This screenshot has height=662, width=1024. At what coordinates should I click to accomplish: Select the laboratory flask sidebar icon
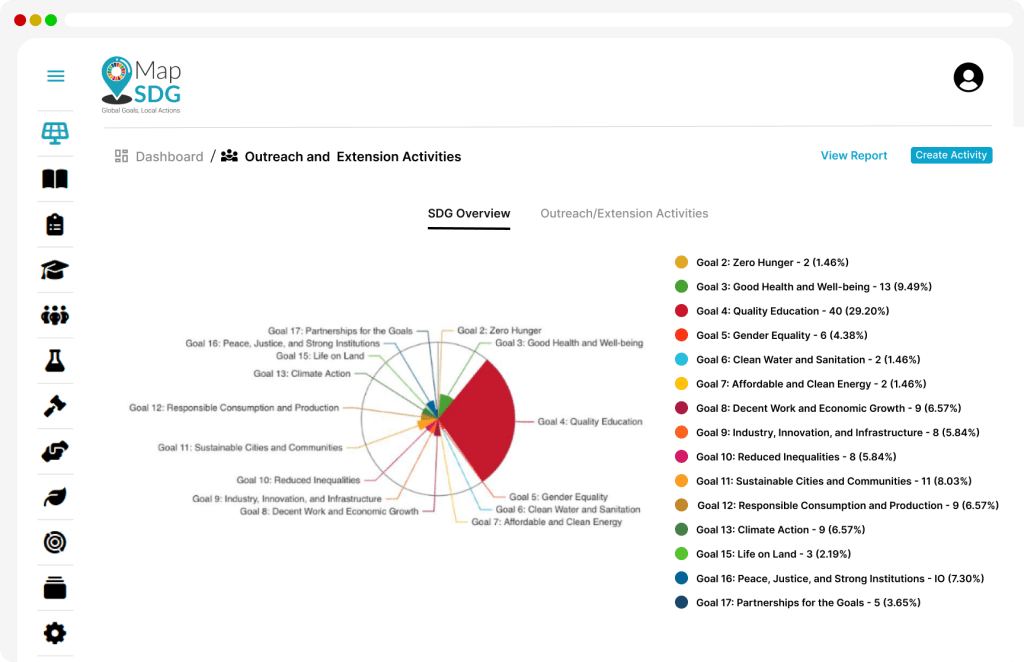55,361
